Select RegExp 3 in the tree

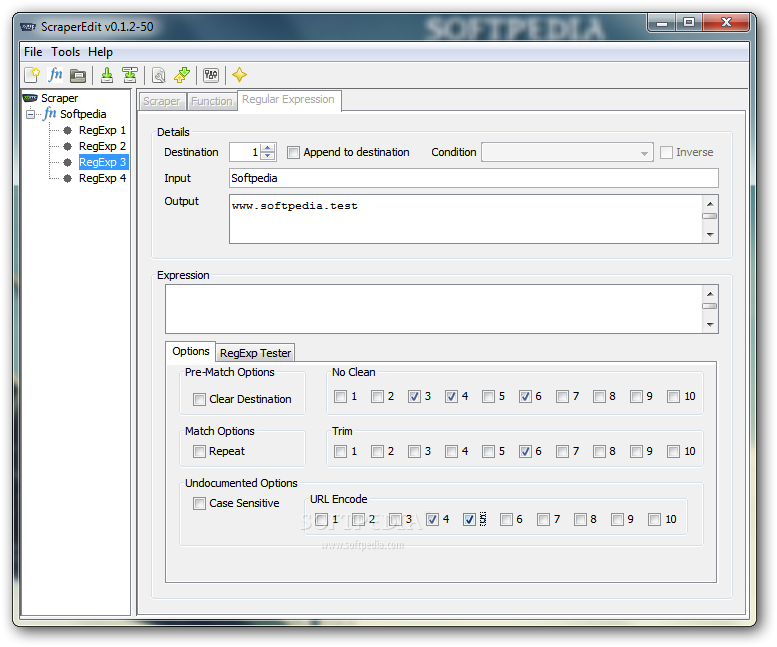[103, 162]
